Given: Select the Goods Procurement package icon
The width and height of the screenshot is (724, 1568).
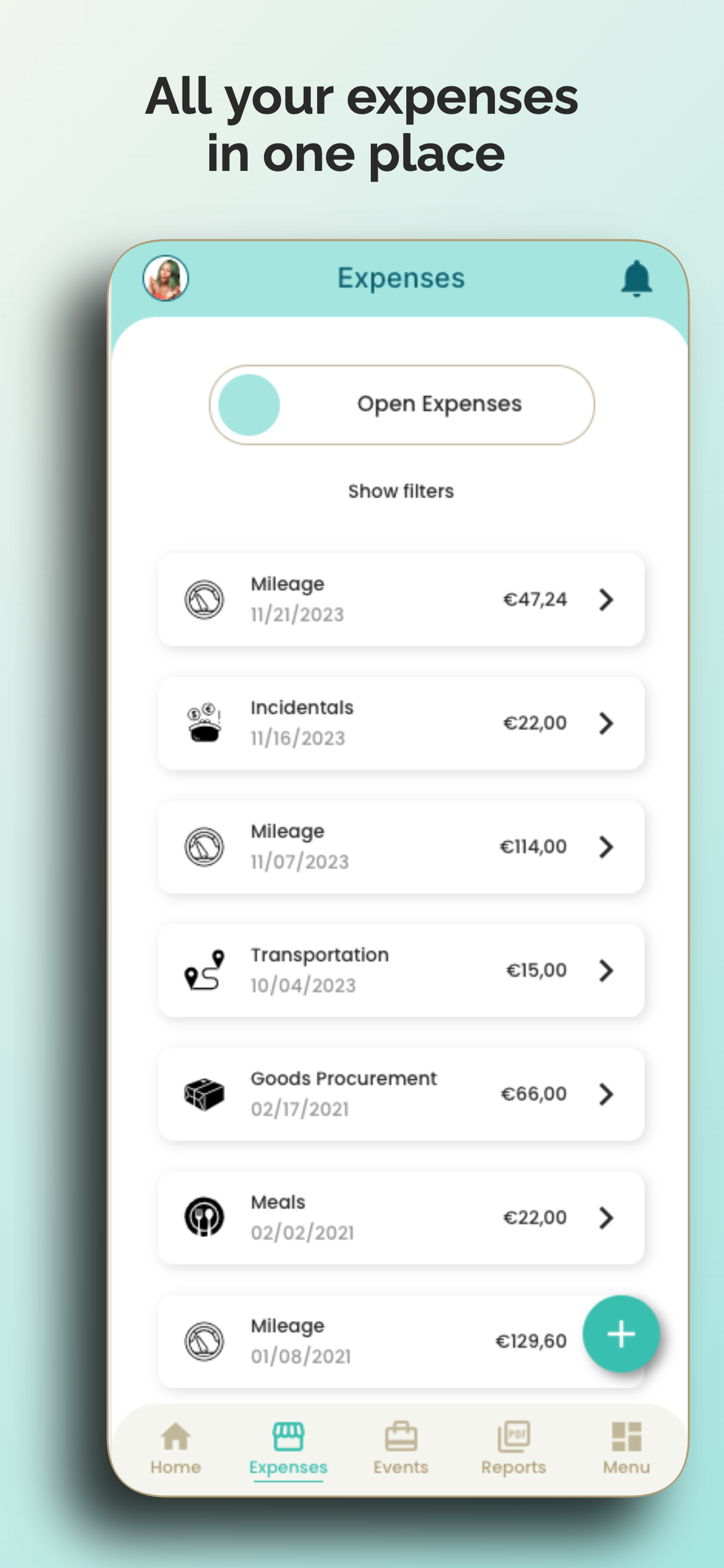Looking at the screenshot, I should [x=205, y=1094].
